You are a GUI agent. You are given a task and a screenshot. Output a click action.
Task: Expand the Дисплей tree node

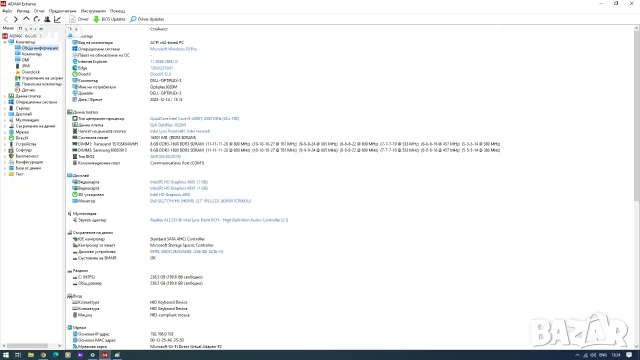coord(4,114)
